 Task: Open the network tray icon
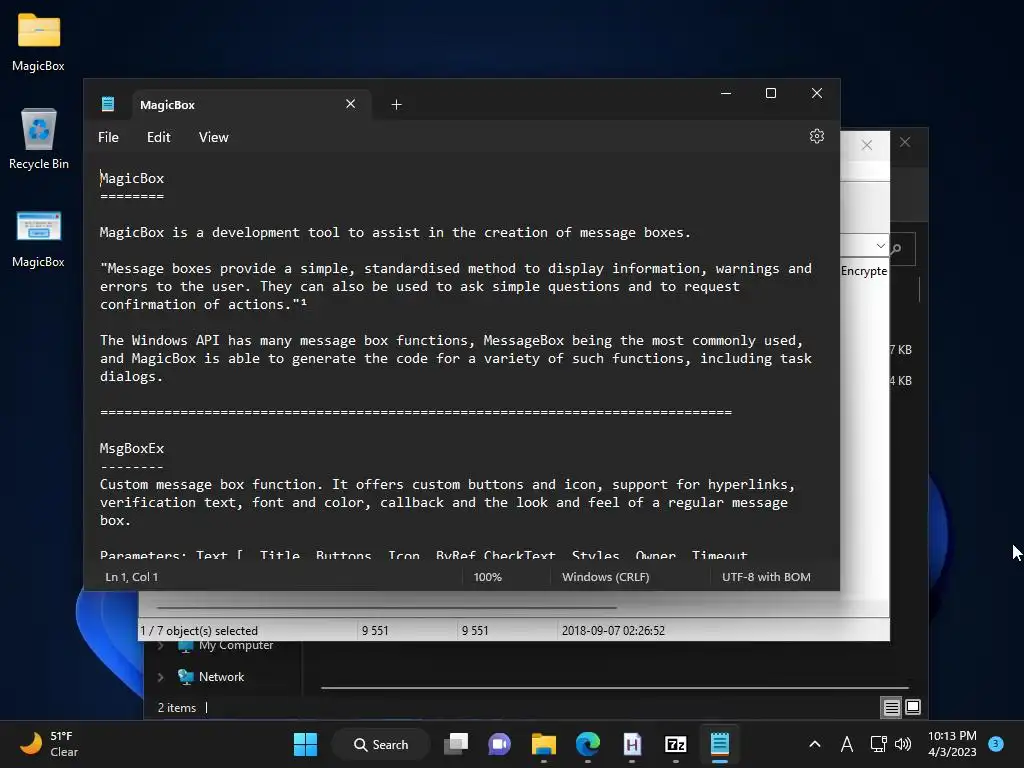pyautogui.click(x=878, y=744)
